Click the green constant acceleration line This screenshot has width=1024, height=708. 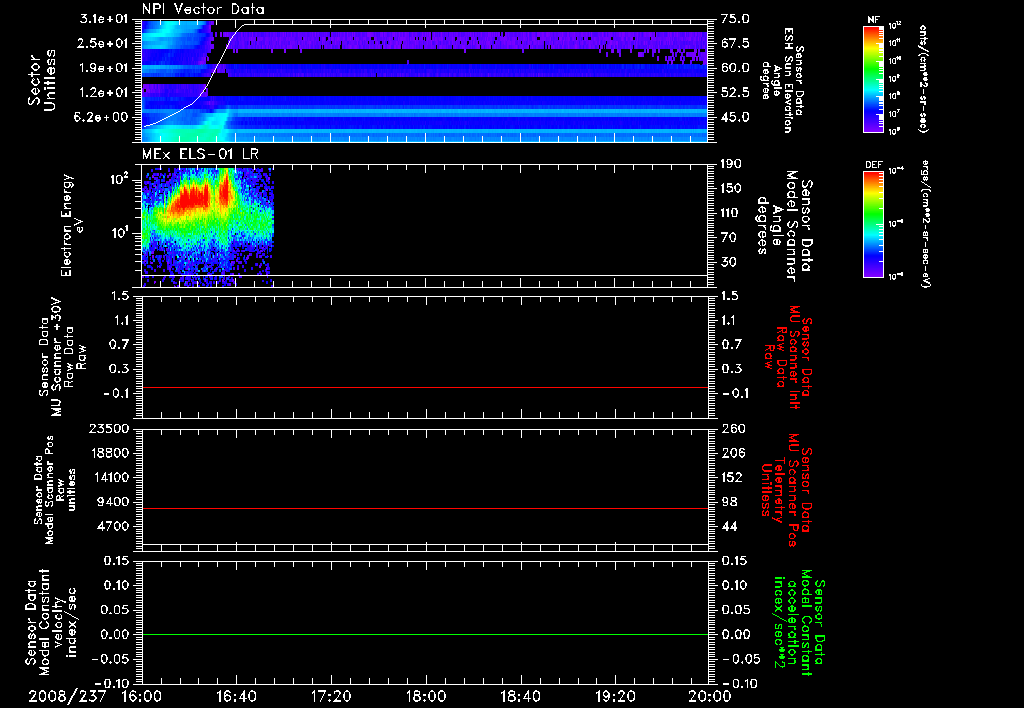tap(425, 634)
